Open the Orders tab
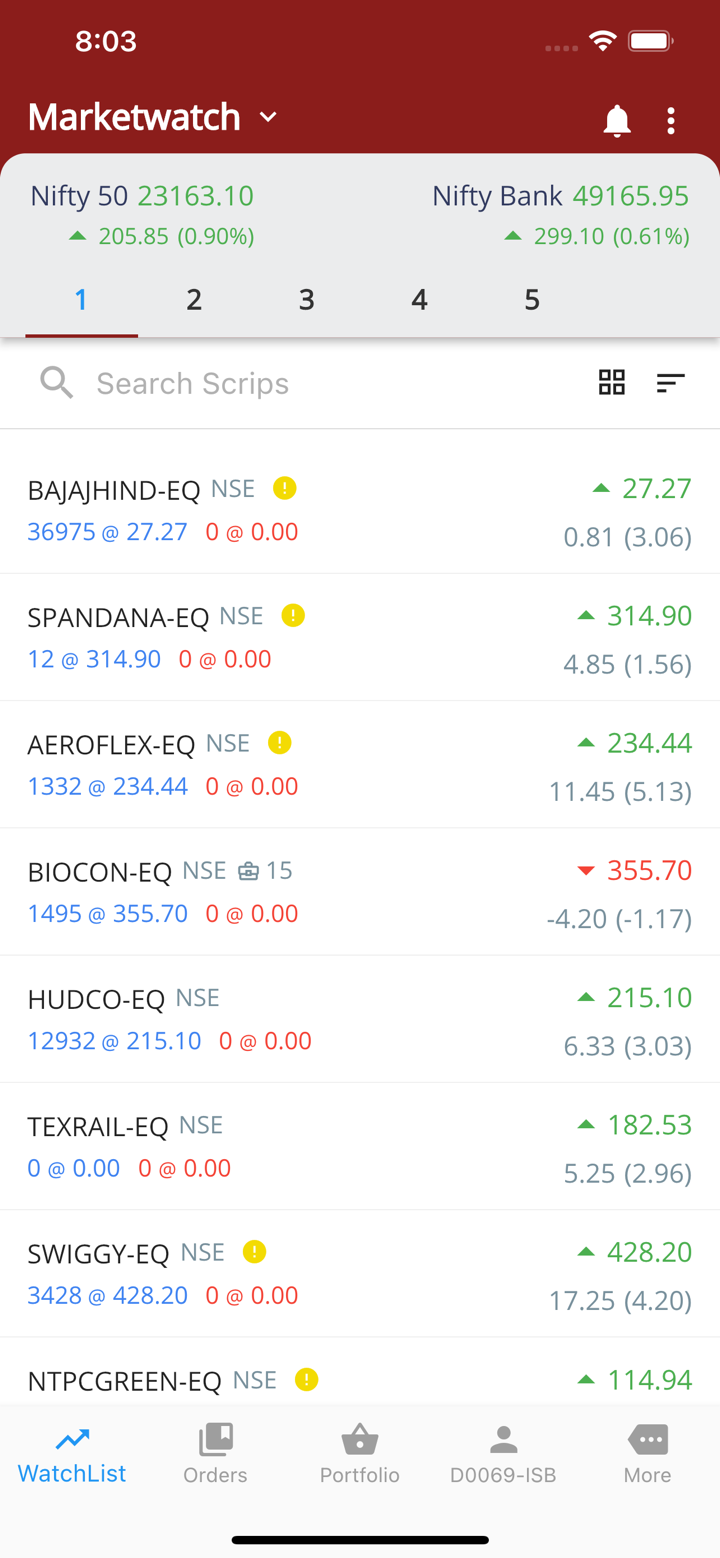The width and height of the screenshot is (720, 1558). coord(215,1454)
